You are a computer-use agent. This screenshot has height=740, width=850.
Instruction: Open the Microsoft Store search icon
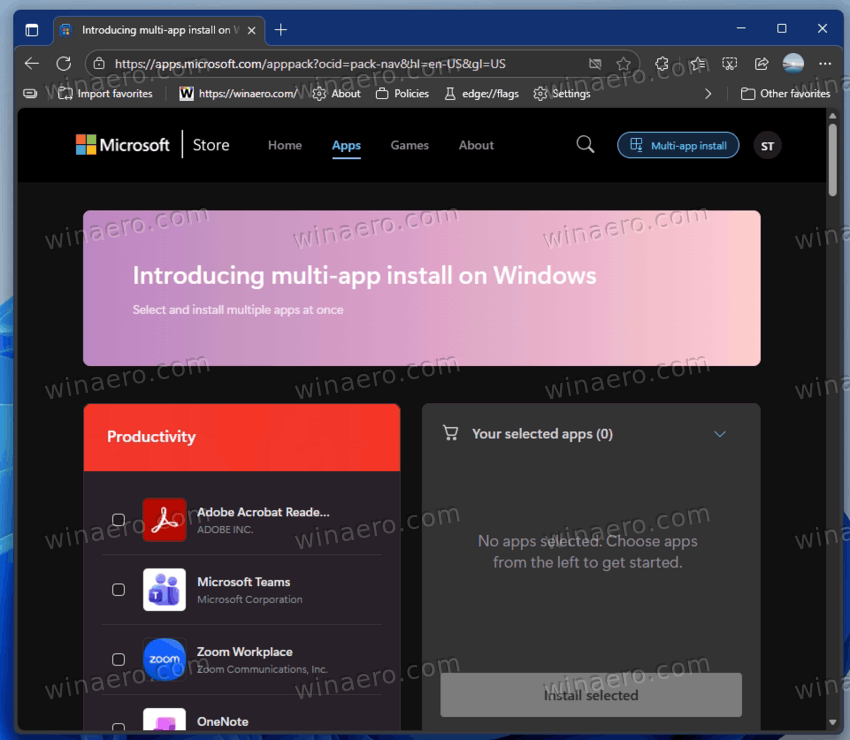click(586, 145)
